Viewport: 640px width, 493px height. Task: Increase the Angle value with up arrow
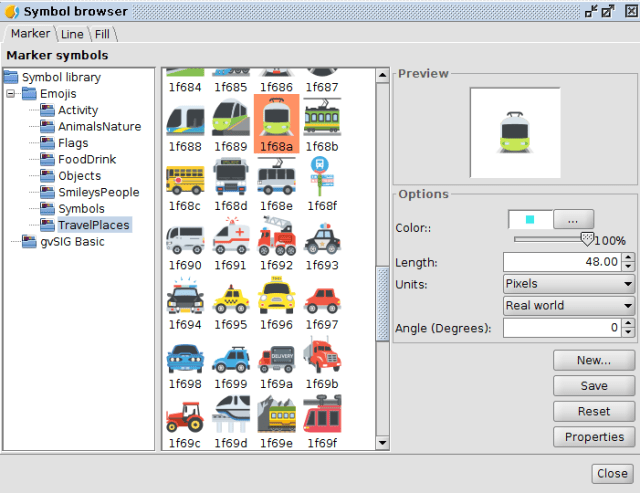coord(628,323)
